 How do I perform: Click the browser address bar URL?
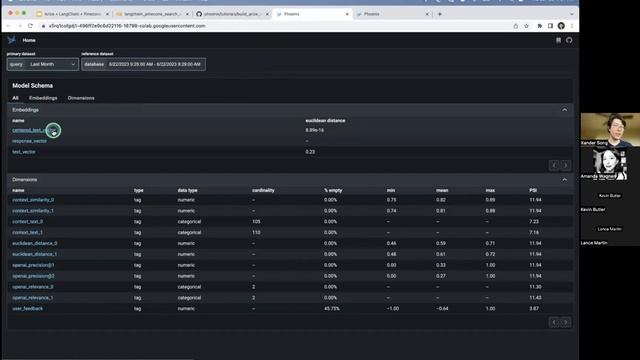coord(127,26)
